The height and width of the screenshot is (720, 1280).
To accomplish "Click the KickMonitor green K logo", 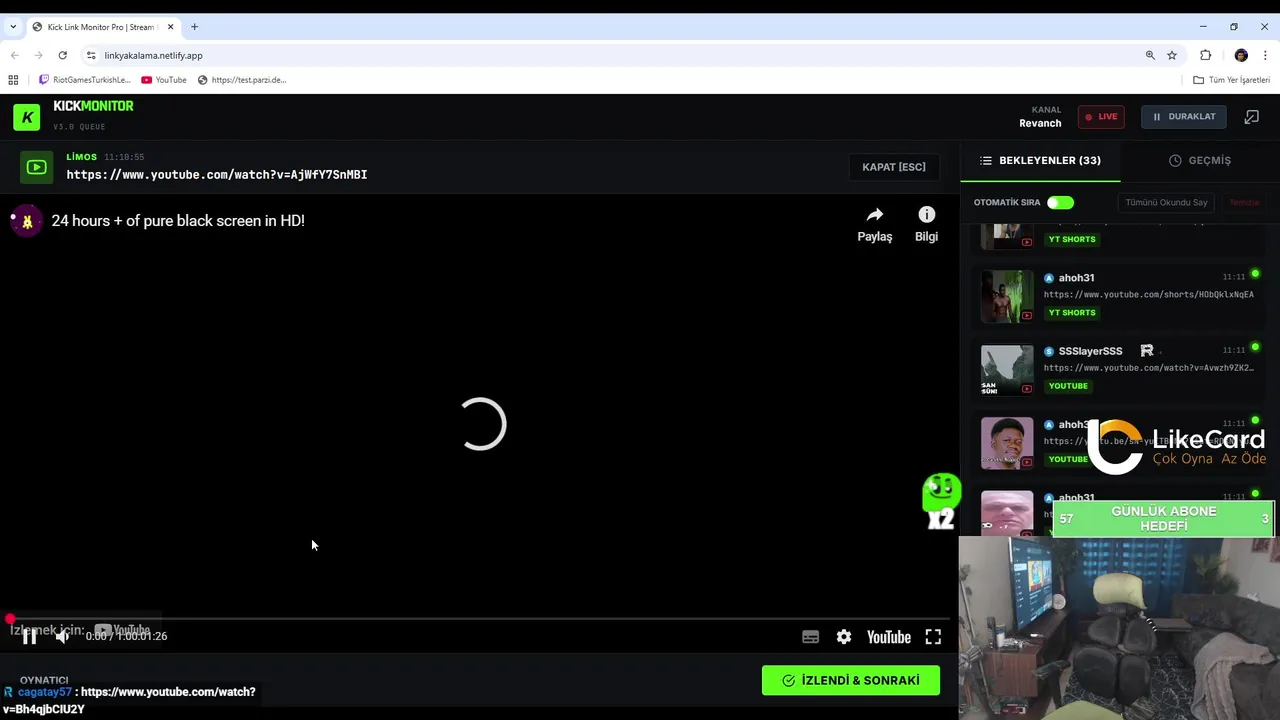I will click(27, 117).
